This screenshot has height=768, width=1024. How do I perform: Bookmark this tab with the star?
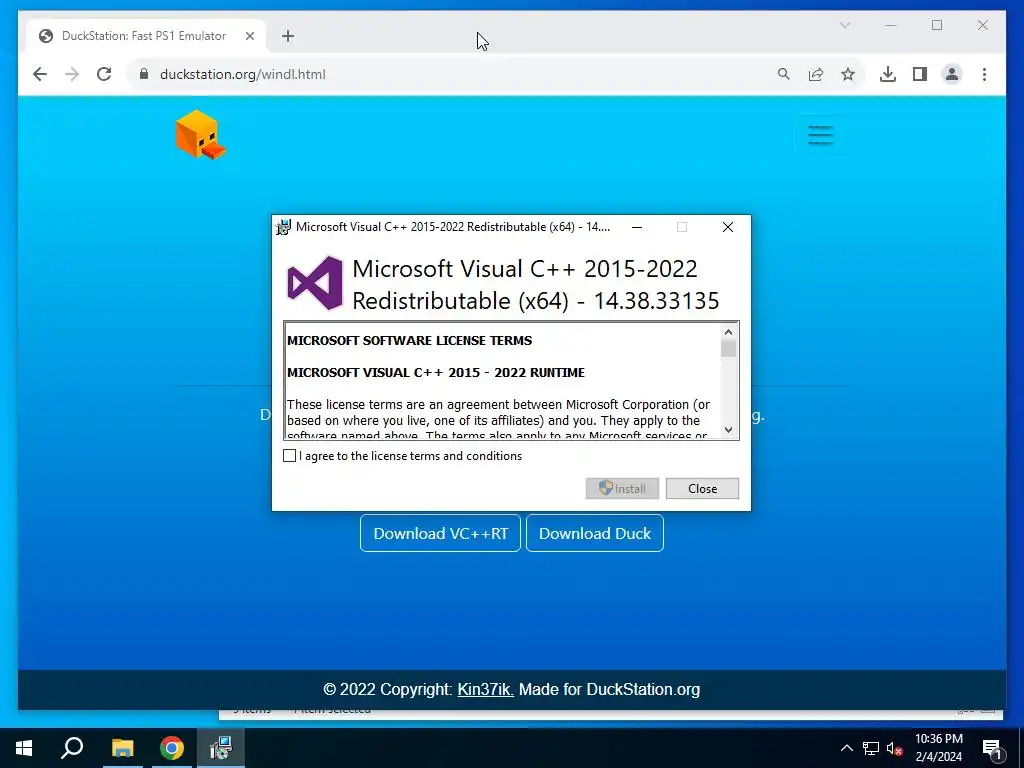(x=848, y=74)
